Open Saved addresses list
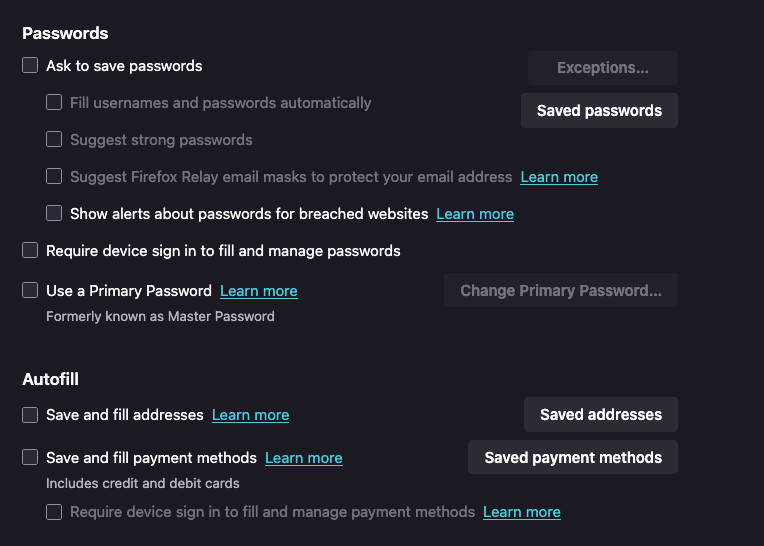The width and height of the screenshot is (764, 546). pos(600,415)
